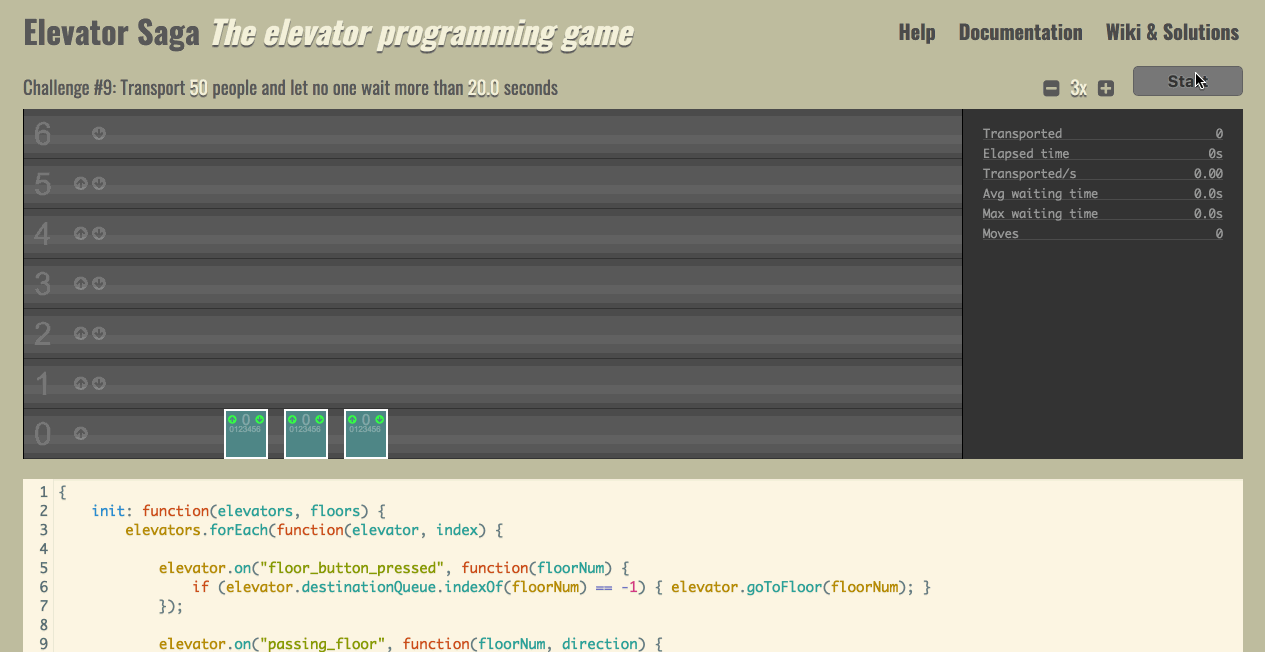Select the third elevator car
1265x652 pixels.
[366, 434]
